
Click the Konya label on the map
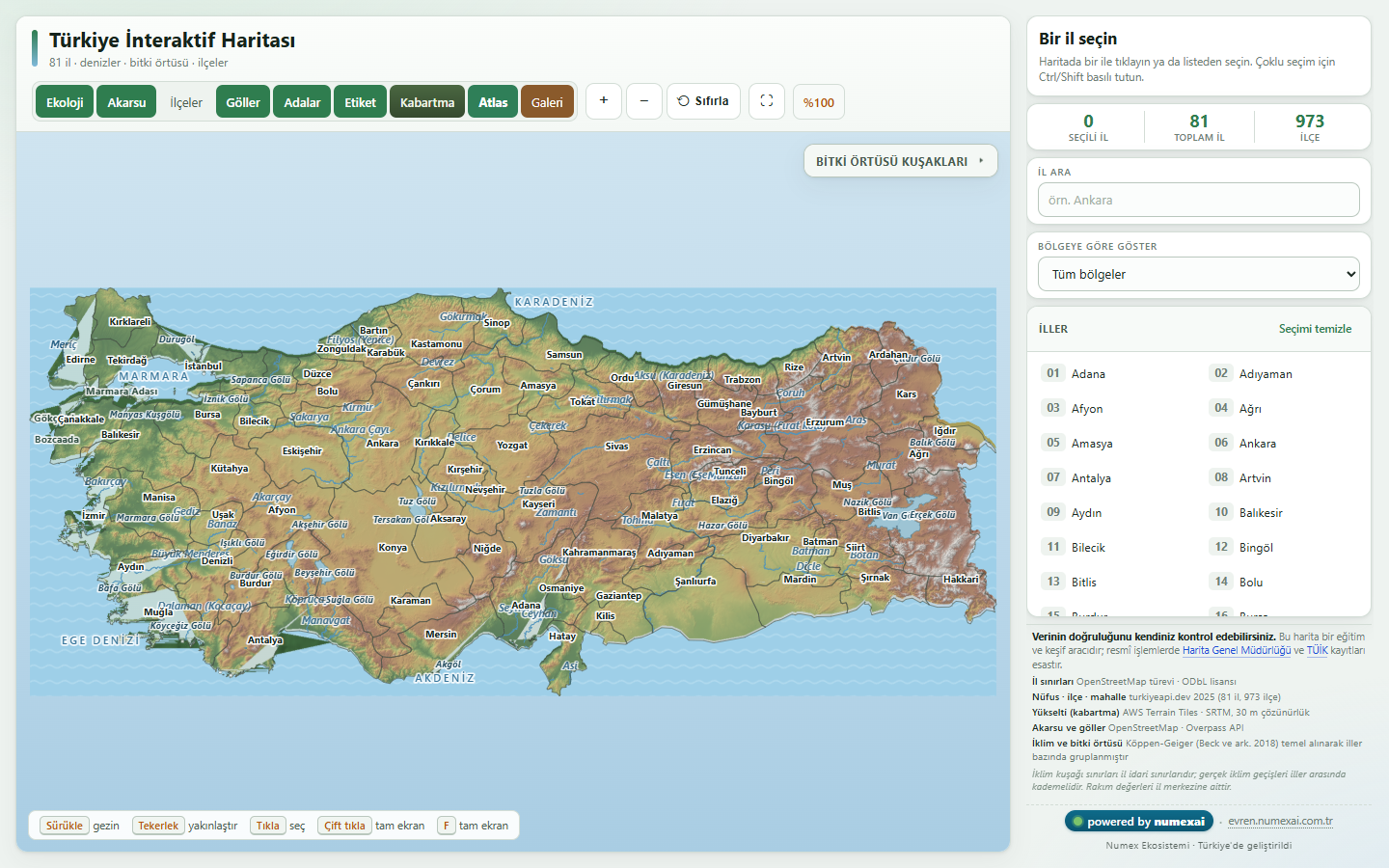point(393,548)
